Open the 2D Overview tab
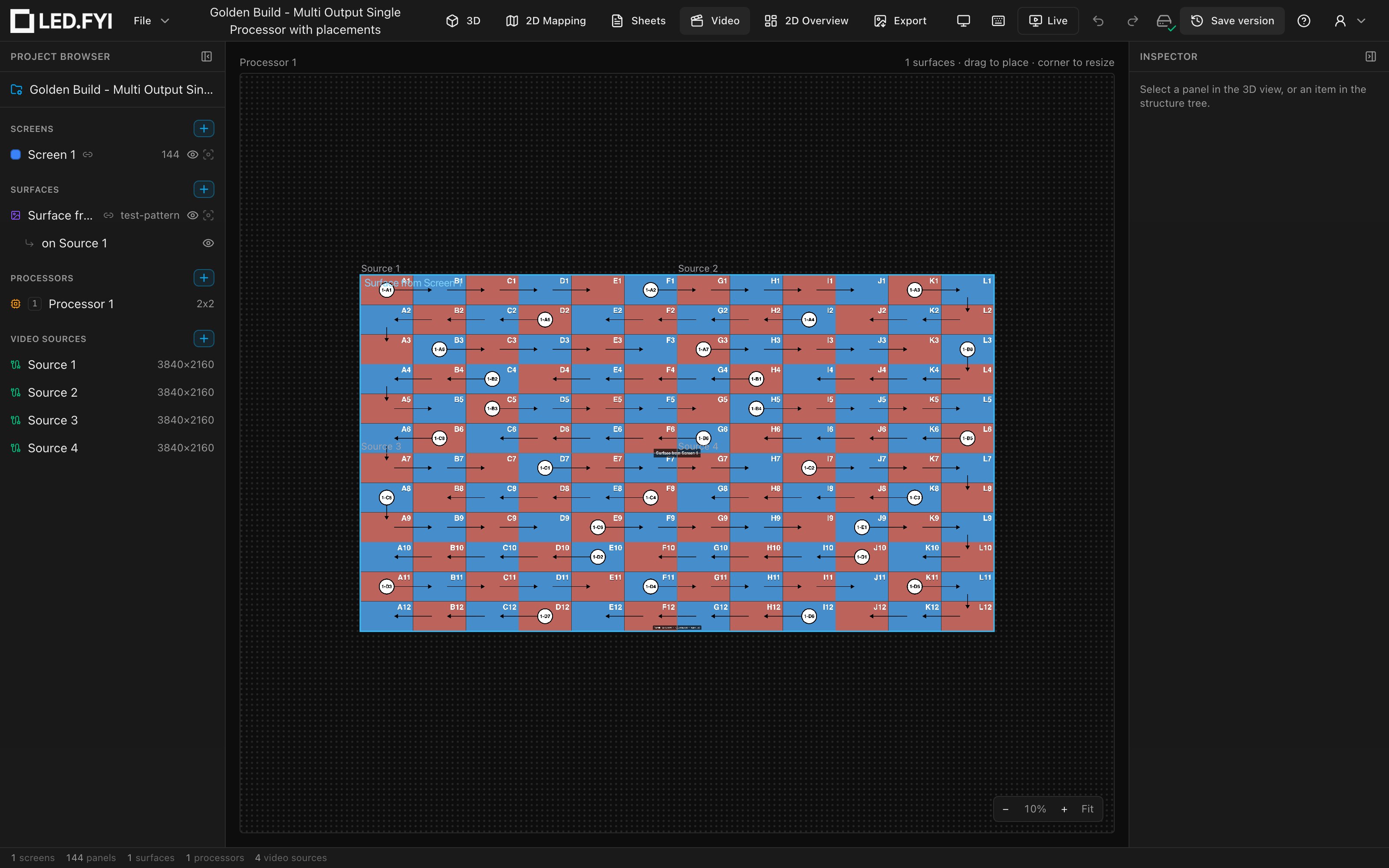The image size is (1389, 868). [806, 21]
